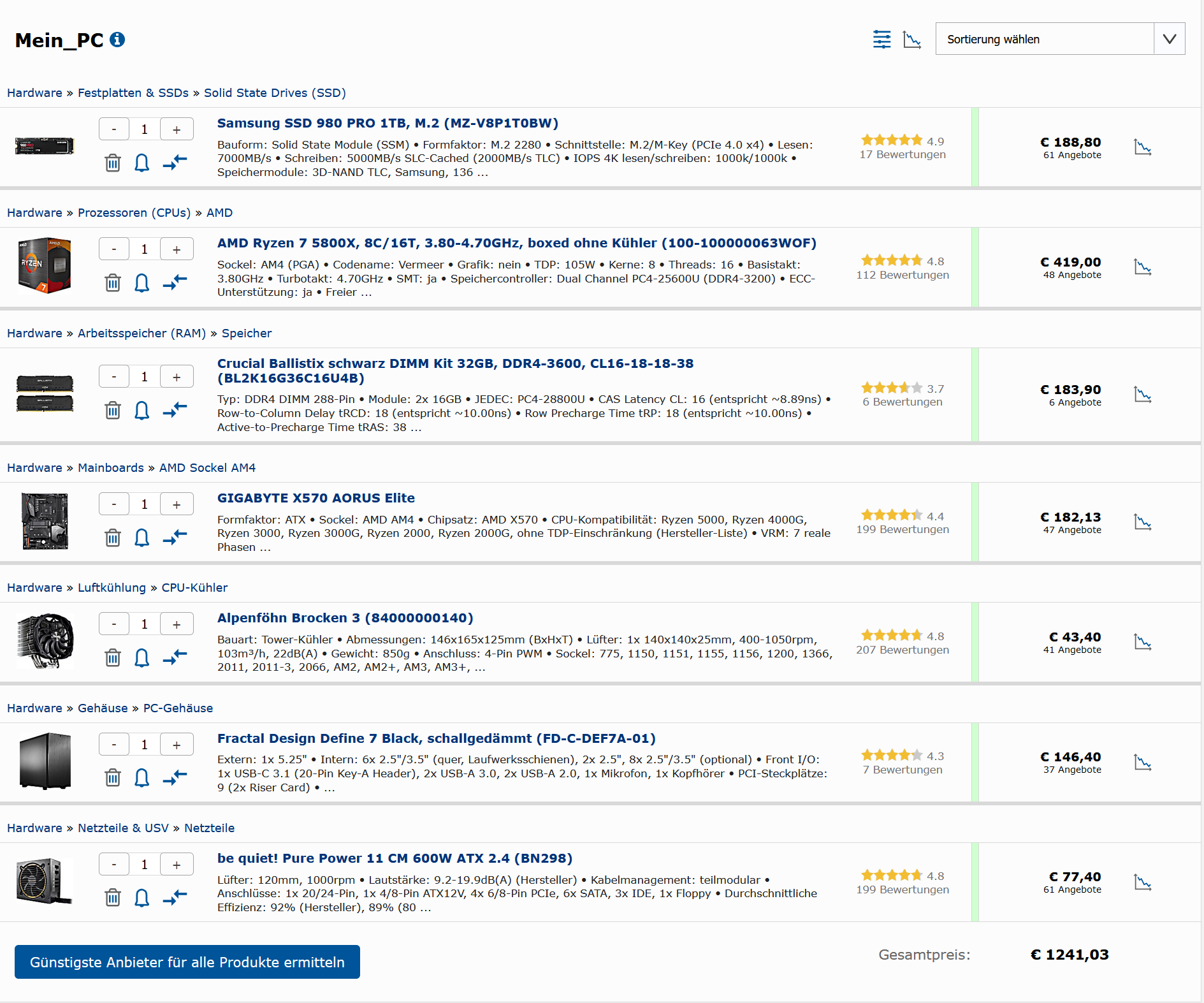Viewport: 1204px width, 1003px height.
Task: Open 37 Angebote for Fractal Design Define 7
Action: tap(1072, 770)
